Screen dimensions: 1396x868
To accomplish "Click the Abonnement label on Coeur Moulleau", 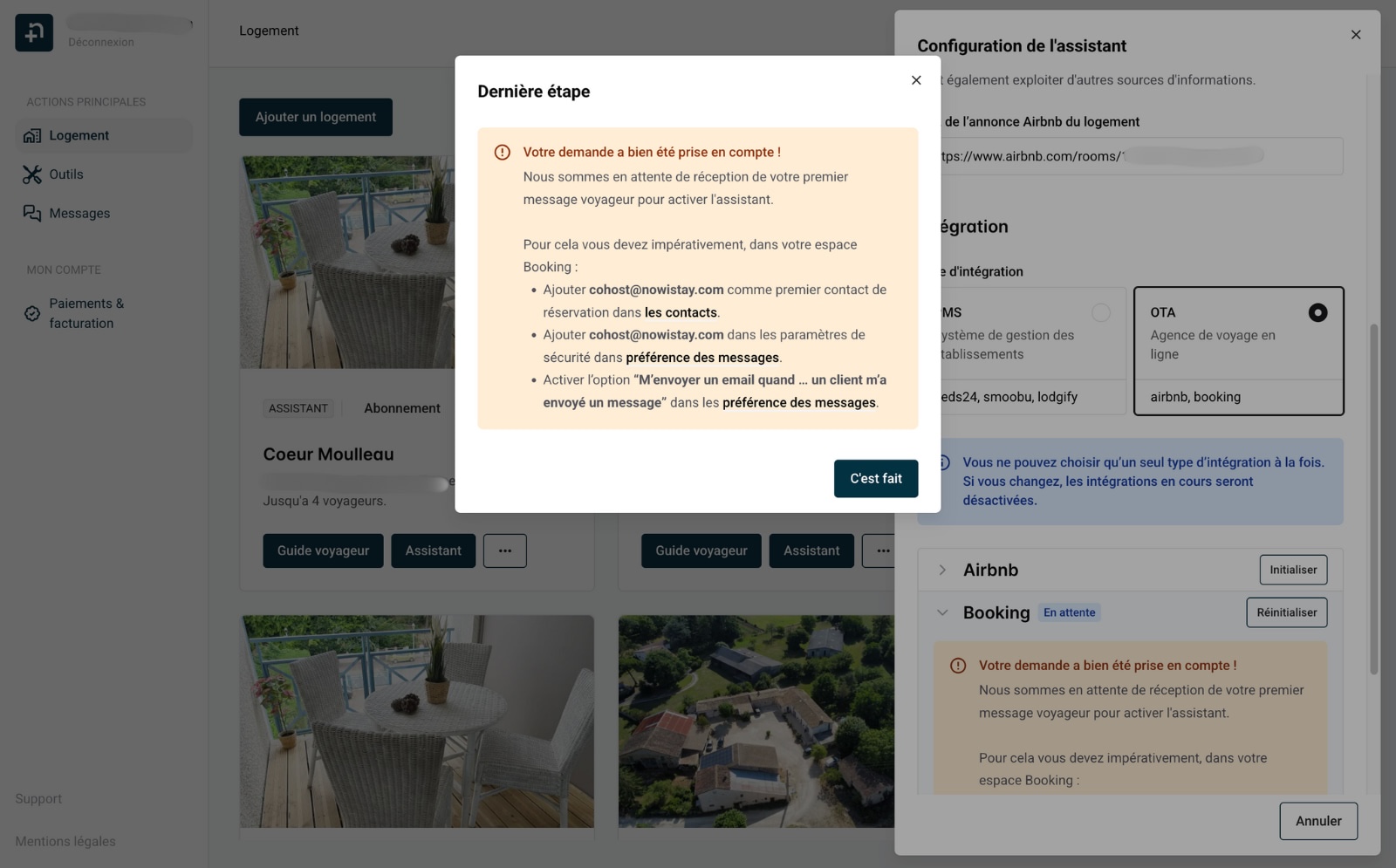I will point(402,408).
